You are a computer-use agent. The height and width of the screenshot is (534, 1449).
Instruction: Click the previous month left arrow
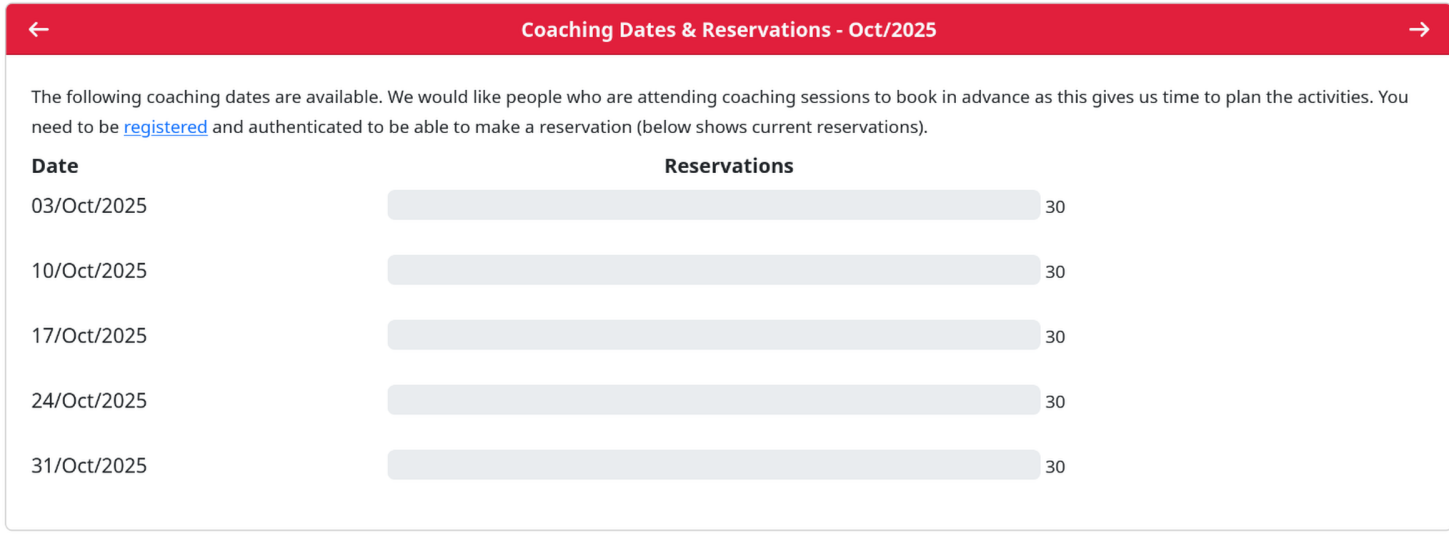tap(39, 30)
